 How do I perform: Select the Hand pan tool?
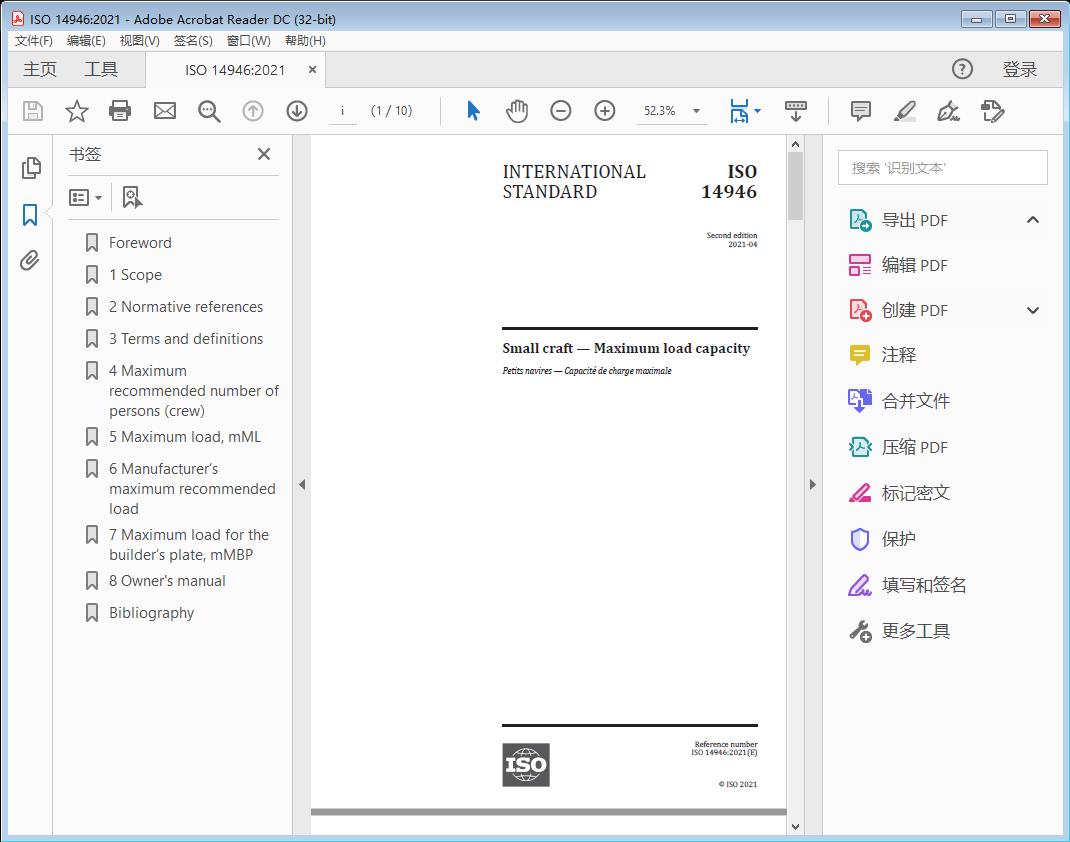point(517,111)
